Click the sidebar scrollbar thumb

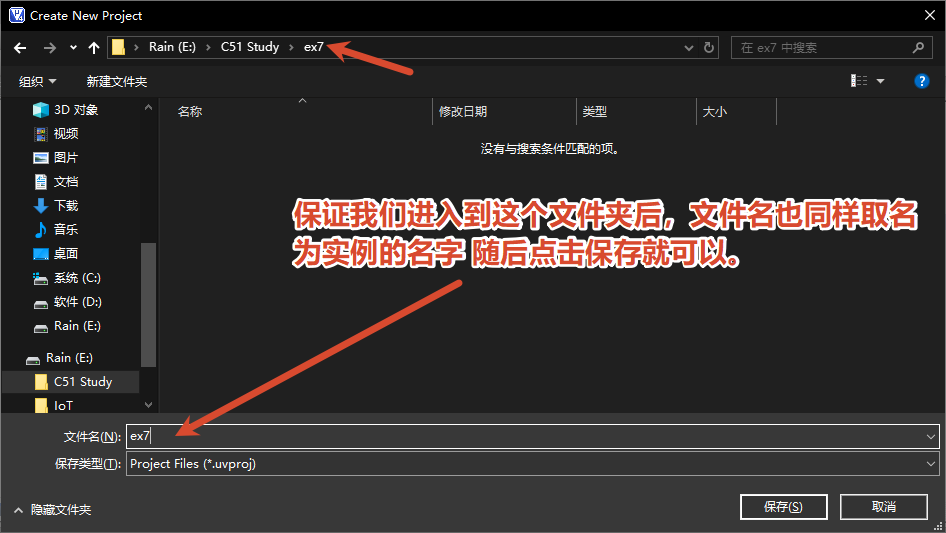coord(148,305)
